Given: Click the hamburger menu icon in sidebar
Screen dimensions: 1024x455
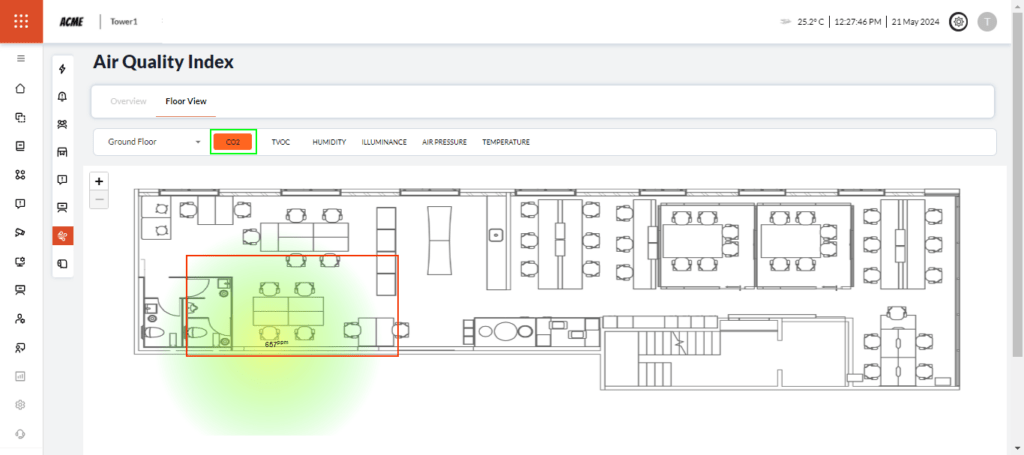Looking at the screenshot, I should point(21,59).
